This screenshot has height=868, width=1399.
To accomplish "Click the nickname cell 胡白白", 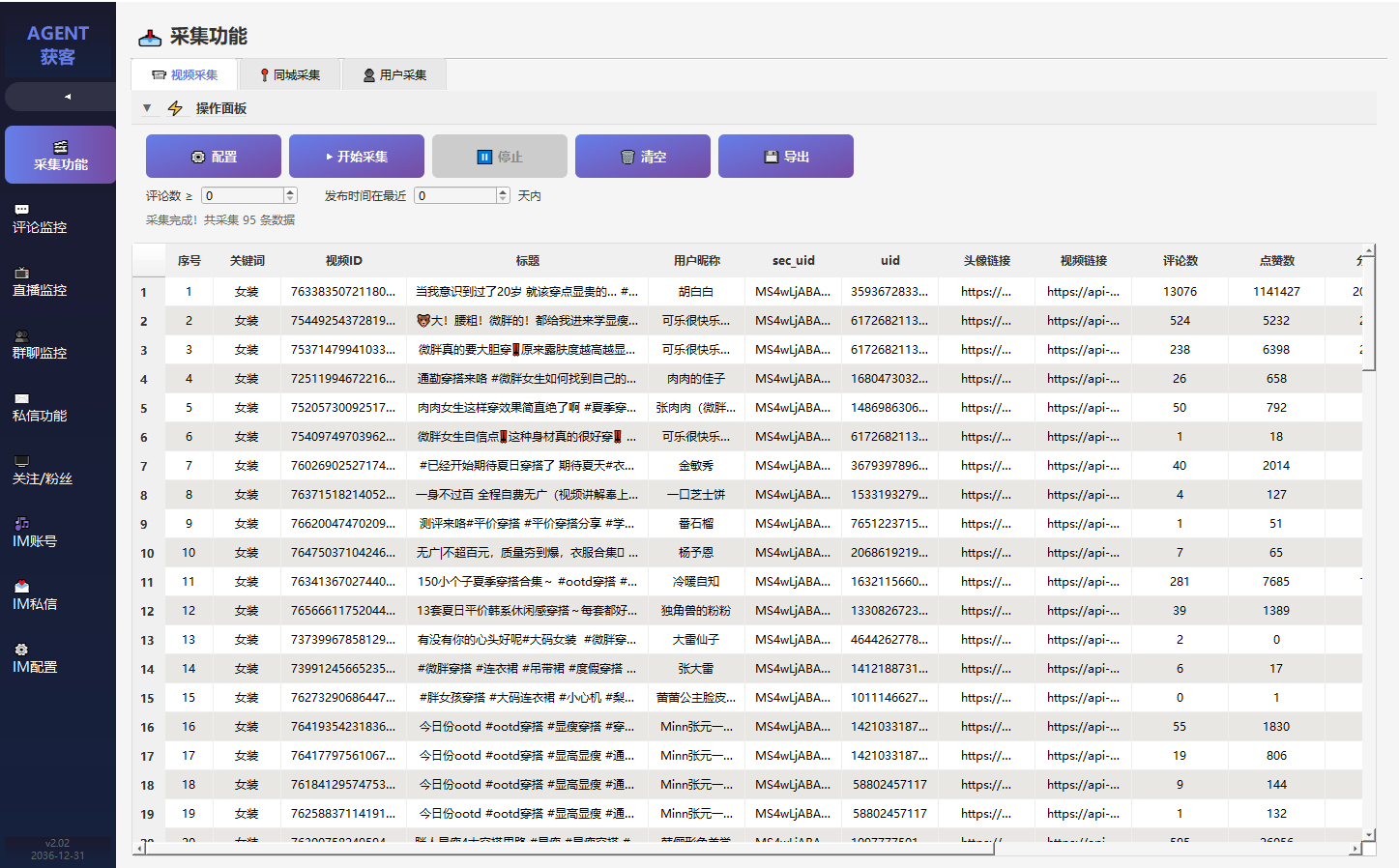I will coord(696,292).
